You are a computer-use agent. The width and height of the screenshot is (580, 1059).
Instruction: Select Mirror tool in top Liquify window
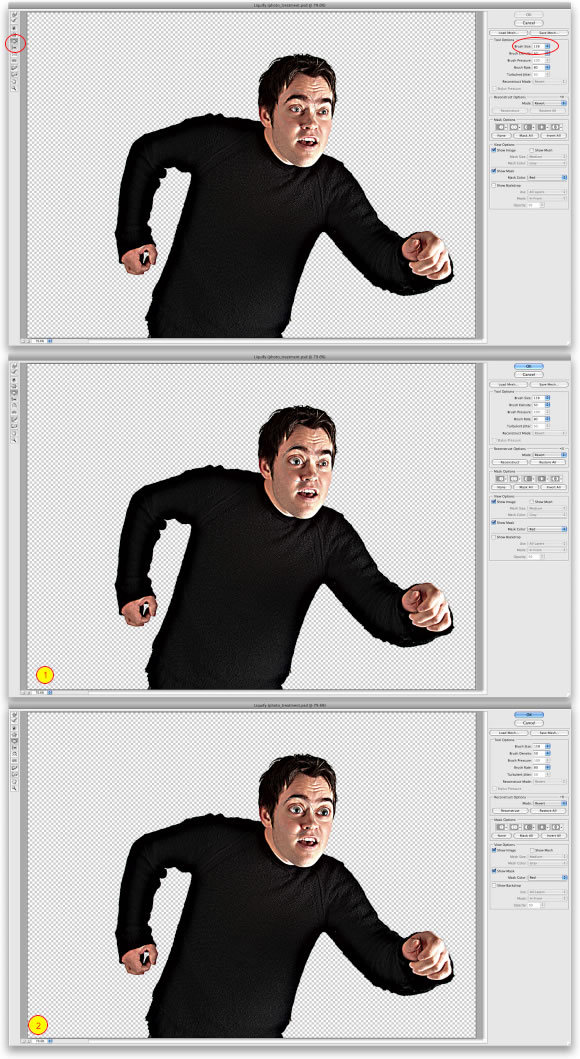(x=14, y=54)
